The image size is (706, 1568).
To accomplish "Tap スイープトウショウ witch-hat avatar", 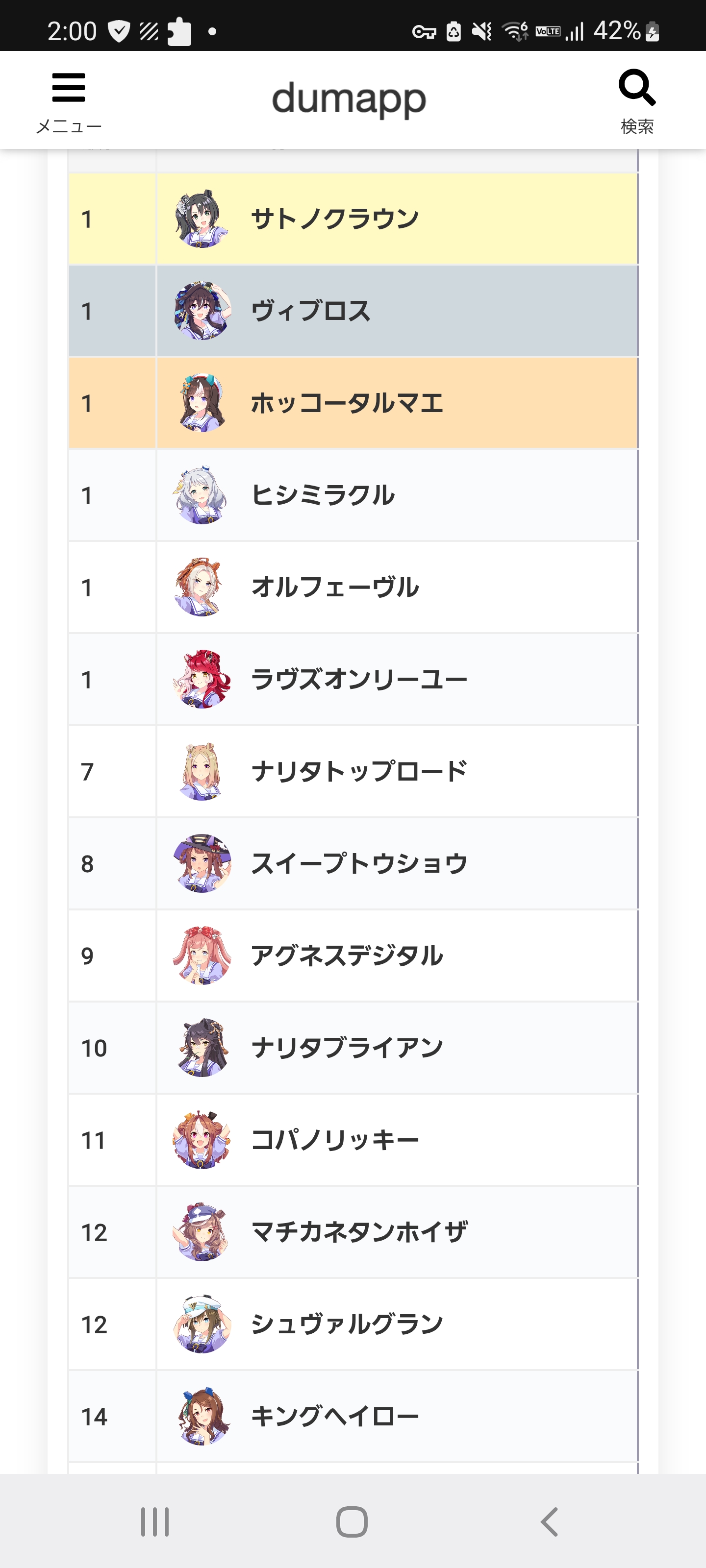I will tap(202, 864).
